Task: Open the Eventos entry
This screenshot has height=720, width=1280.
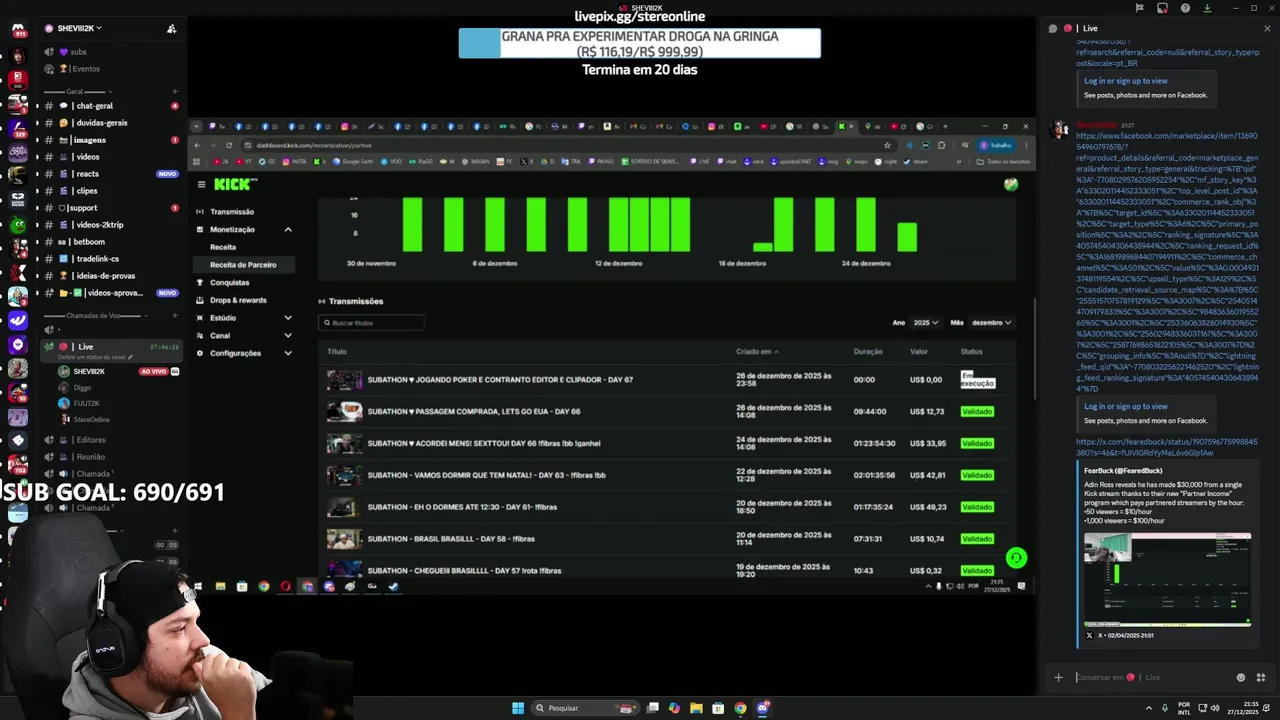Action: [110, 69]
